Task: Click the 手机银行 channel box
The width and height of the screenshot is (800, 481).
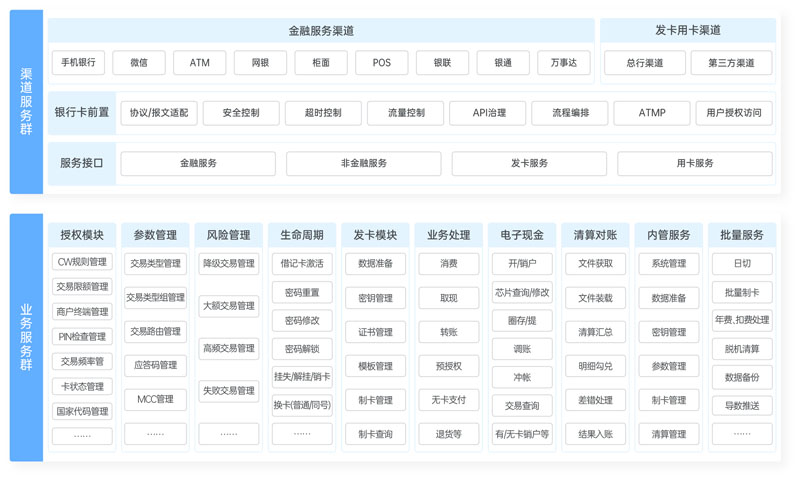Action: click(78, 63)
